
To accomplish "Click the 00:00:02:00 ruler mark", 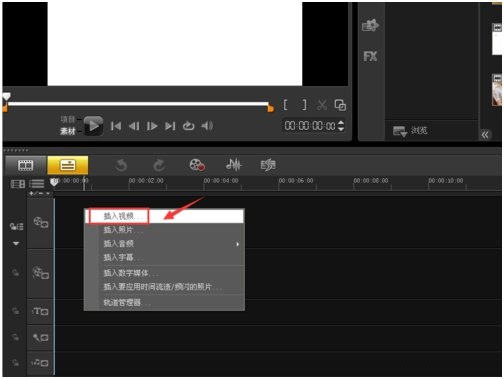I will point(146,180).
